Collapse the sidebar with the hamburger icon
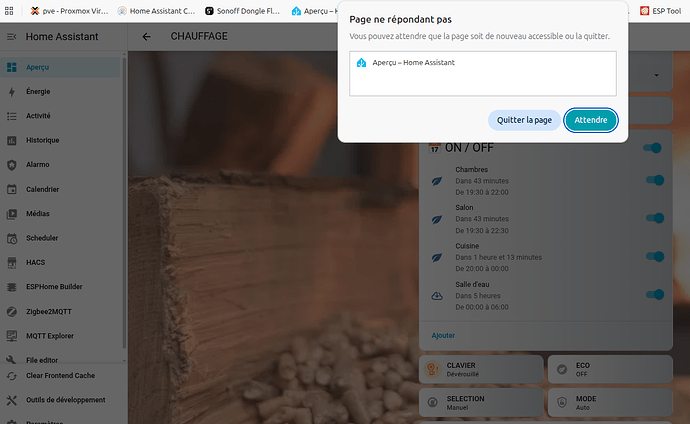The height and width of the screenshot is (424, 690). (12, 37)
